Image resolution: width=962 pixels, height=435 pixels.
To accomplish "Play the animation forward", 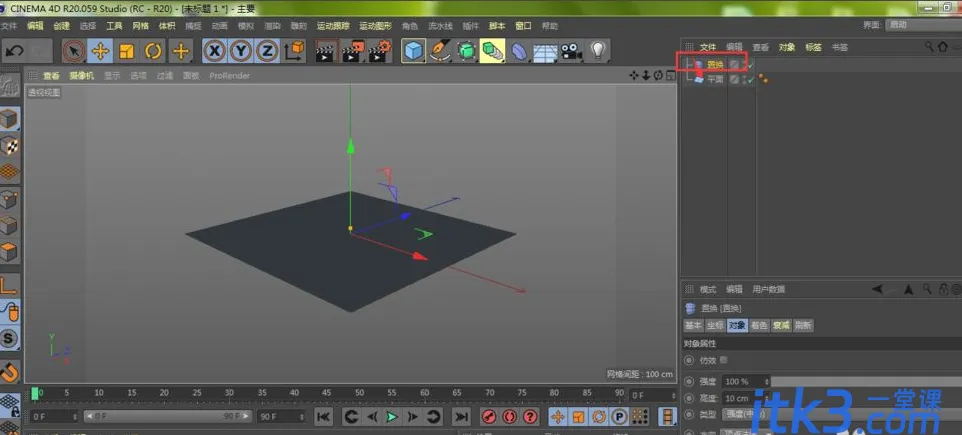I will [391, 417].
